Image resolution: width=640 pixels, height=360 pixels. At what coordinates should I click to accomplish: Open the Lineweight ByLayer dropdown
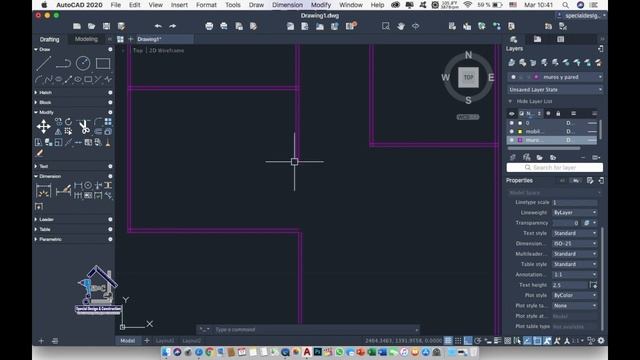point(574,213)
